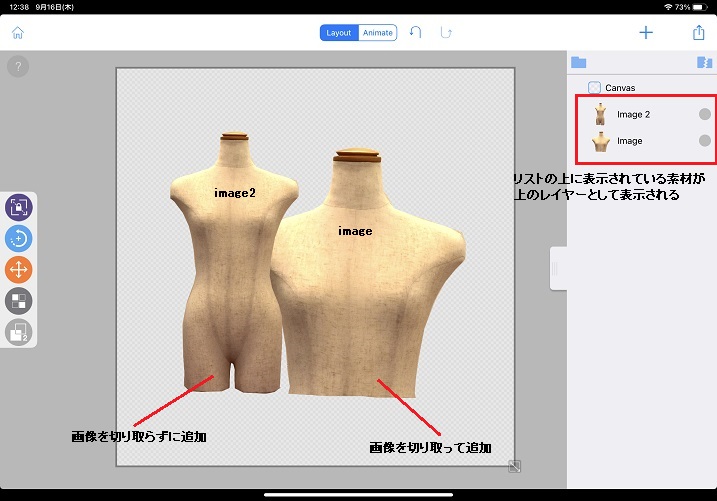The width and height of the screenshot is (717, 501).
Task: Tap the gray checkerboard tool icon
Action: click(x=20, y=300)
